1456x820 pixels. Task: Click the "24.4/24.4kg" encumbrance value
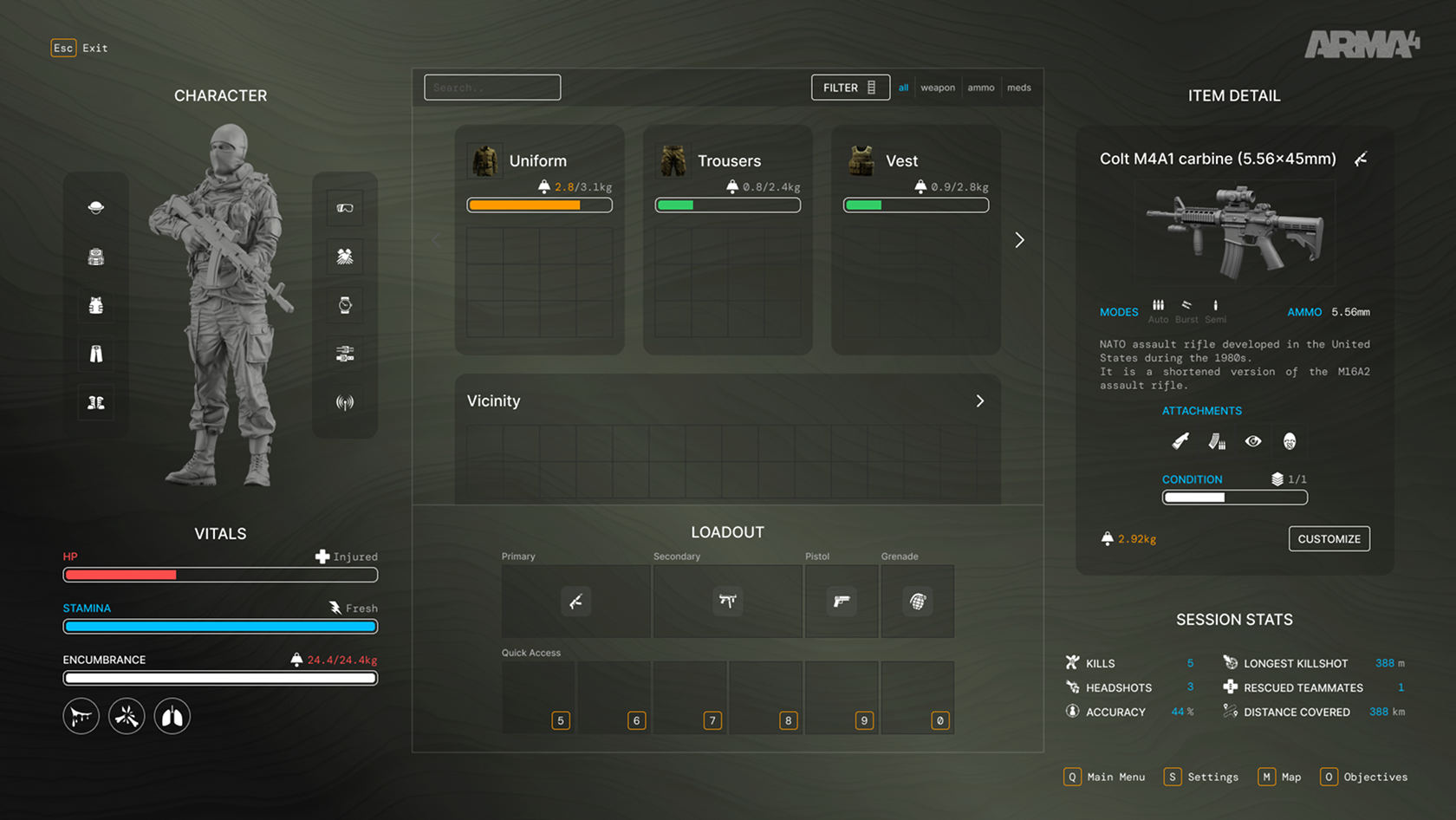click(x=342, y=660)
